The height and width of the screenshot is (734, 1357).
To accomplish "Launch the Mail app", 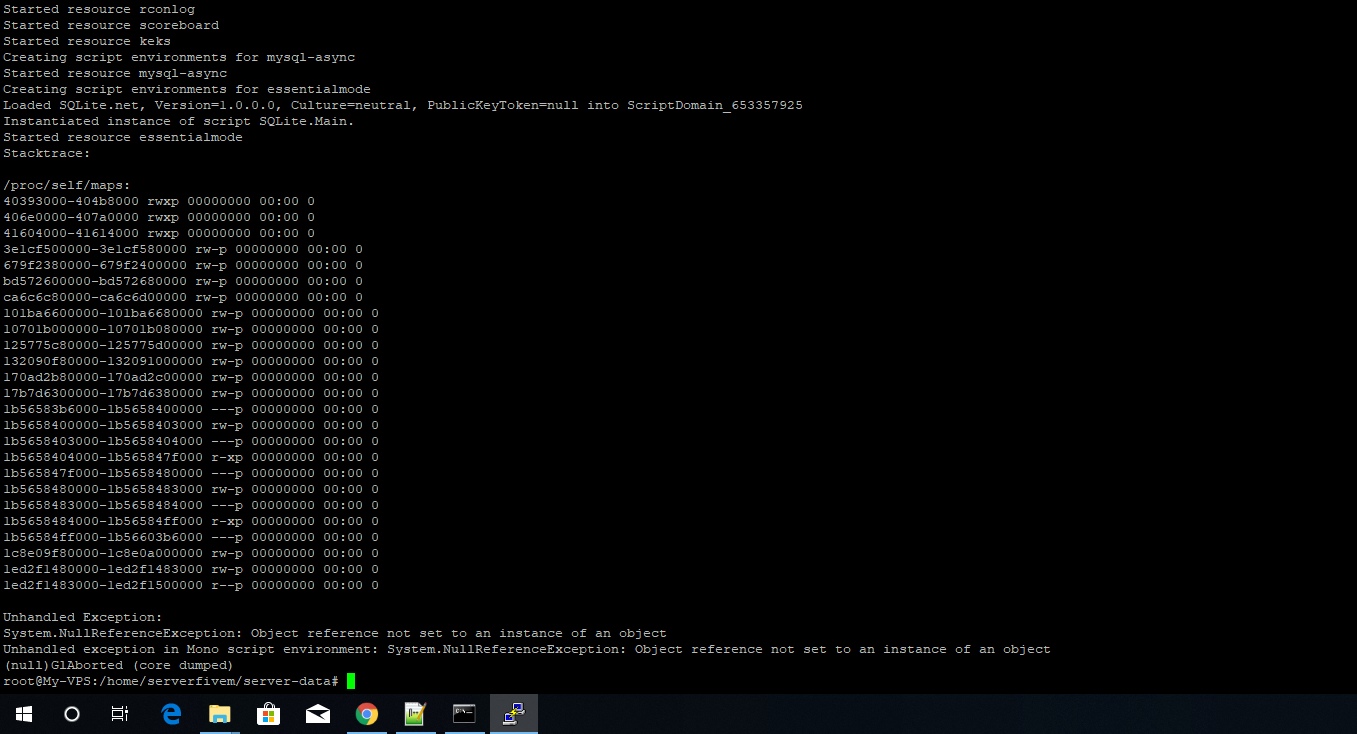I will [317, 714].
